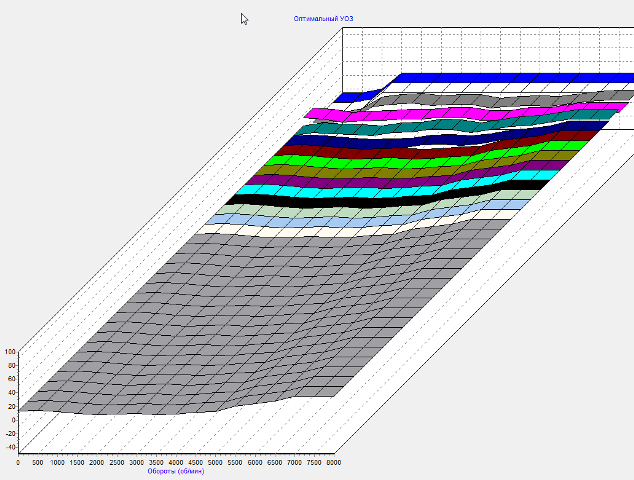
Task: Click the 0 tick on the RPM axis
Action: (18, 463)
